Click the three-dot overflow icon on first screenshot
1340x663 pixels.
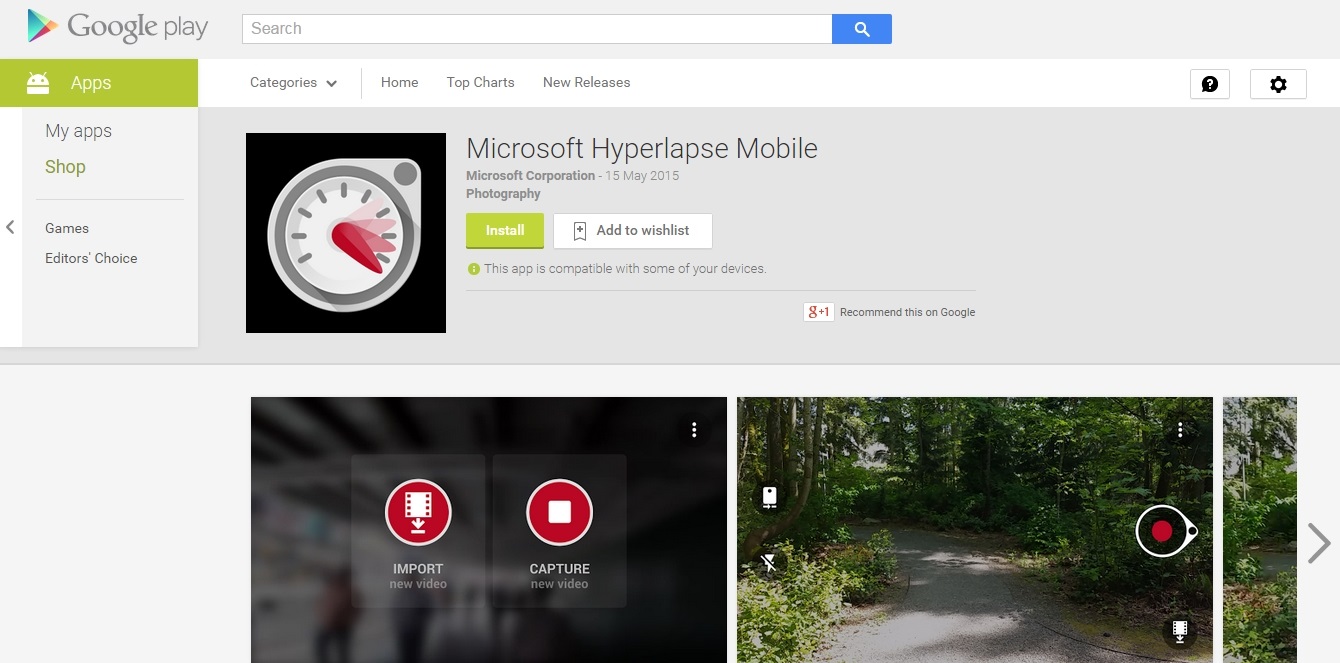coord(694,429)
